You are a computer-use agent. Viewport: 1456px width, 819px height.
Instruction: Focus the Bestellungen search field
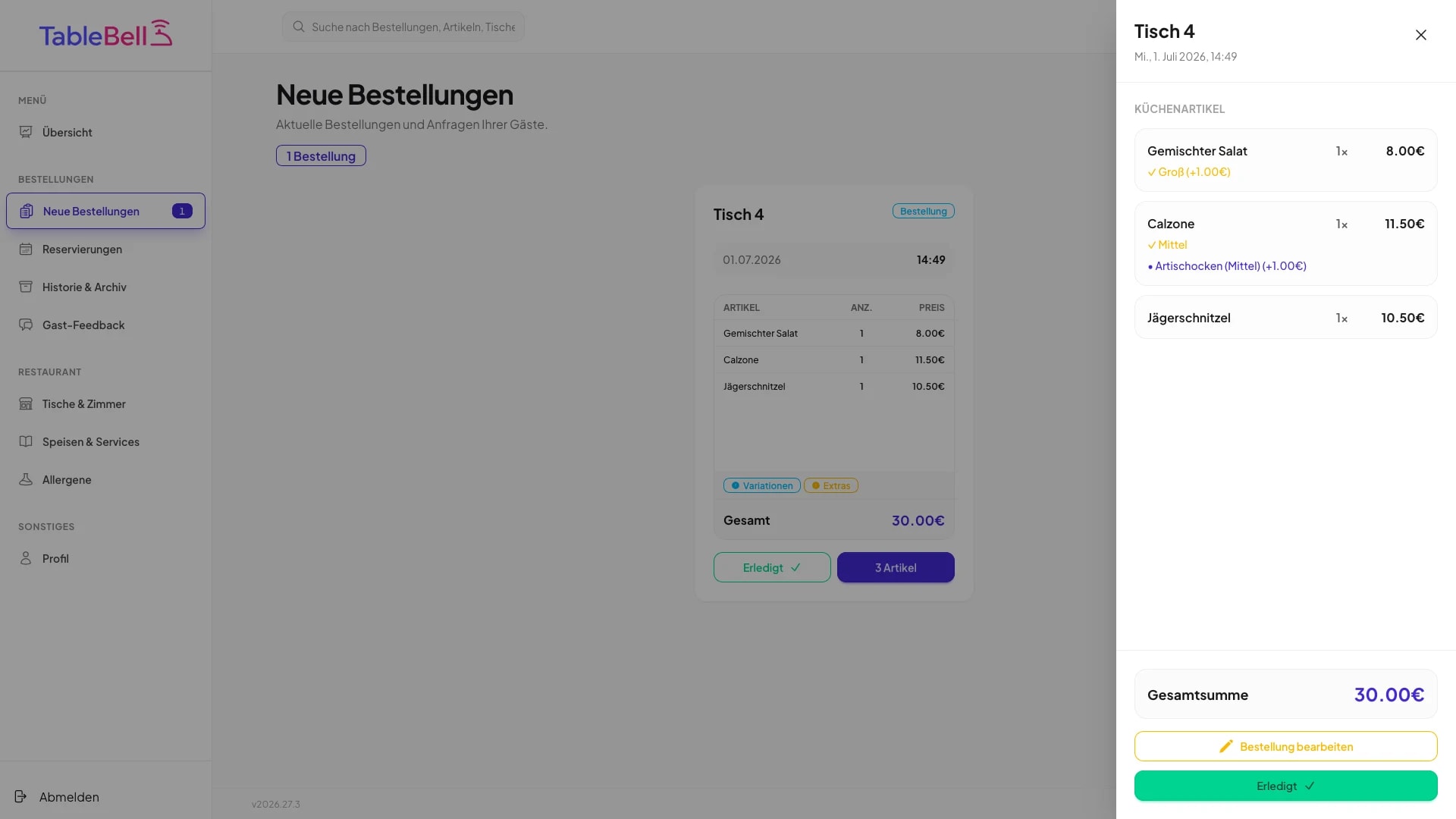(x=403, y=27)
